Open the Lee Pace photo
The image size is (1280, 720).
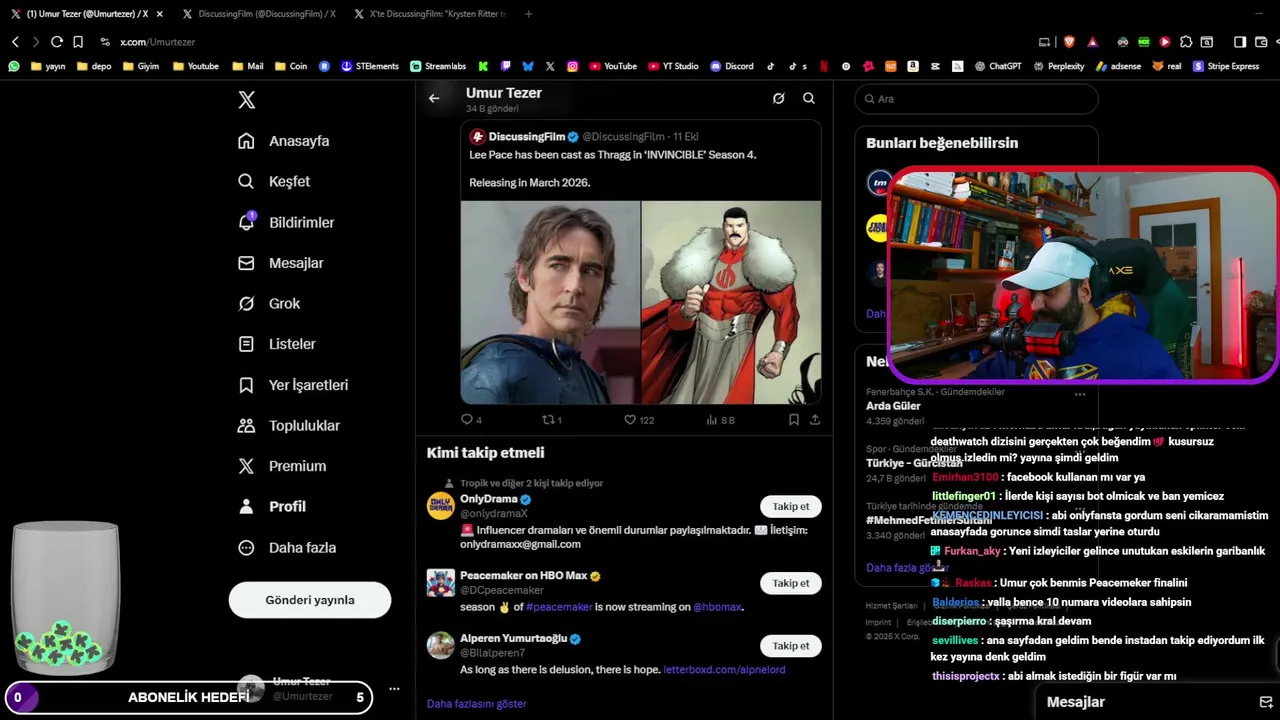click(x=550, y=302)
